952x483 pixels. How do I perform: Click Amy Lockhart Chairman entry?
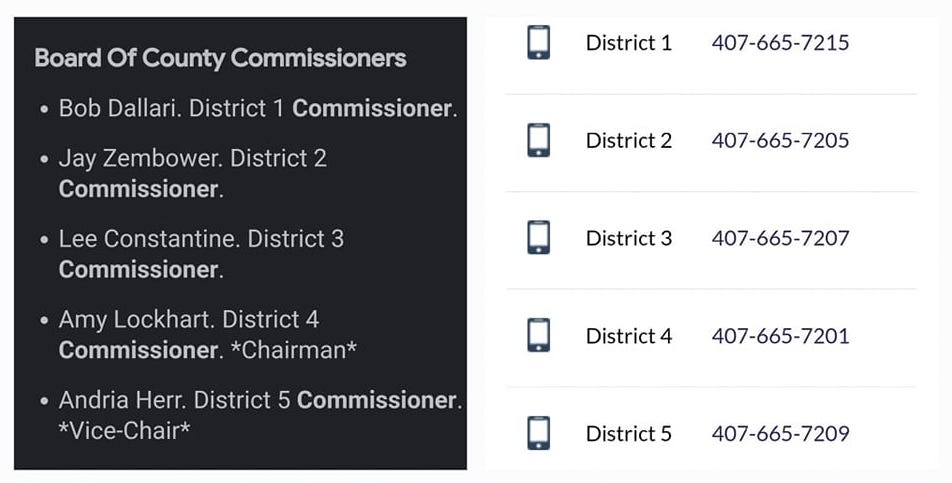pyautogui.click(x=208, y=334)
